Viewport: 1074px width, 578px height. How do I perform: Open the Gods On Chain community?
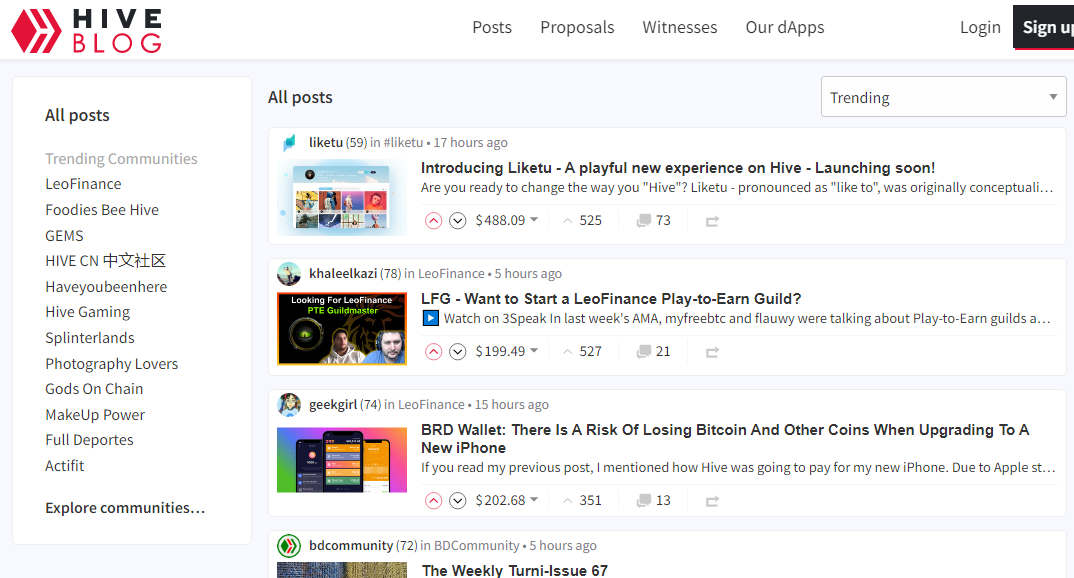point(95,389)
